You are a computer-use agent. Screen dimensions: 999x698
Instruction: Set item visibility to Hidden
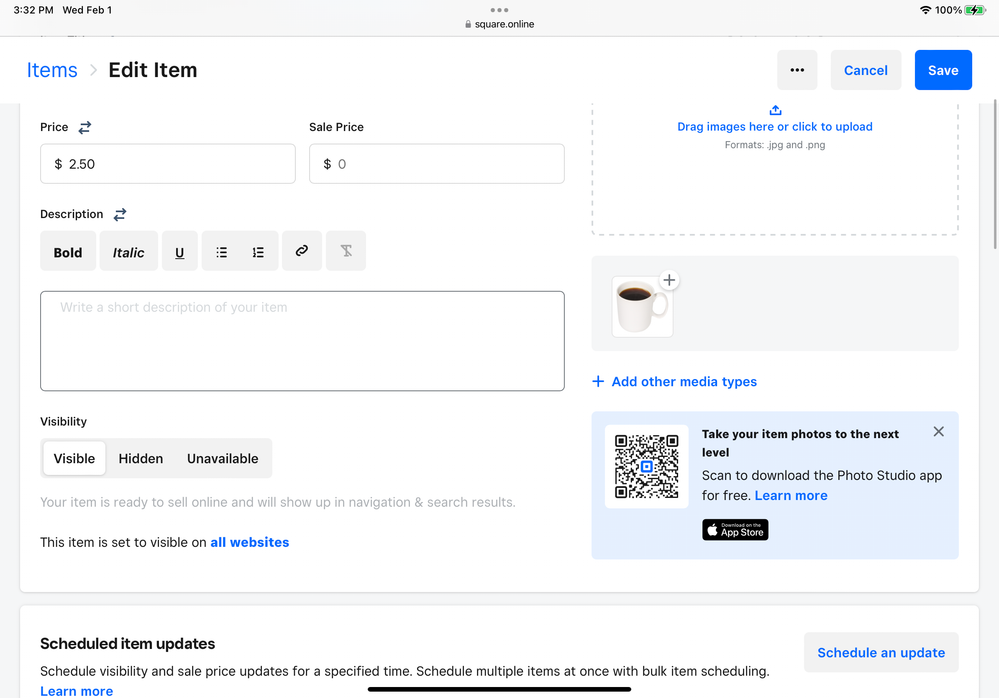(x=141, y=458)
